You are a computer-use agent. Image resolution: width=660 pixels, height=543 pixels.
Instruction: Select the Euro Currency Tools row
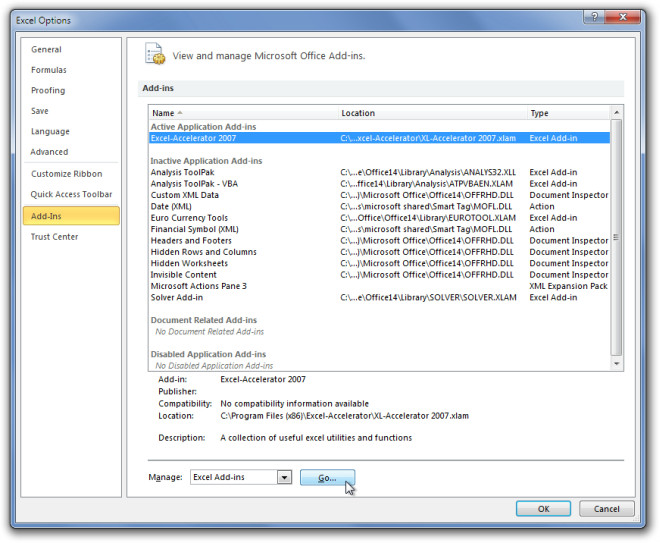(379, 218)
